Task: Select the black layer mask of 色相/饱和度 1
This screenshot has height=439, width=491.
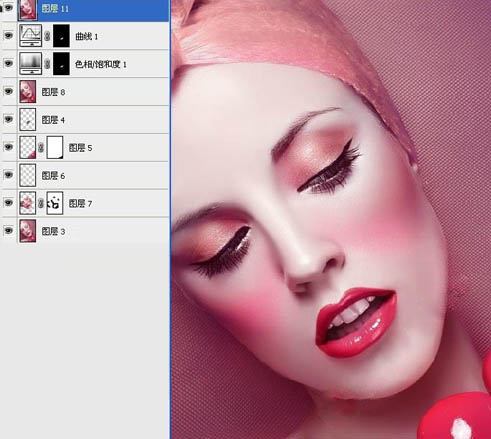Action: click(x=61, y=63)
